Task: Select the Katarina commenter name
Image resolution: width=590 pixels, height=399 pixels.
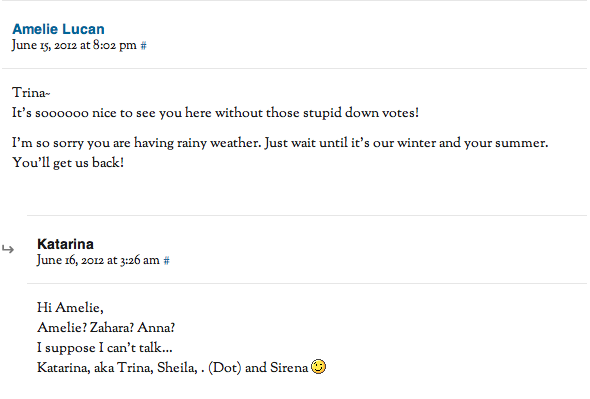Action: tap(65, 244)
